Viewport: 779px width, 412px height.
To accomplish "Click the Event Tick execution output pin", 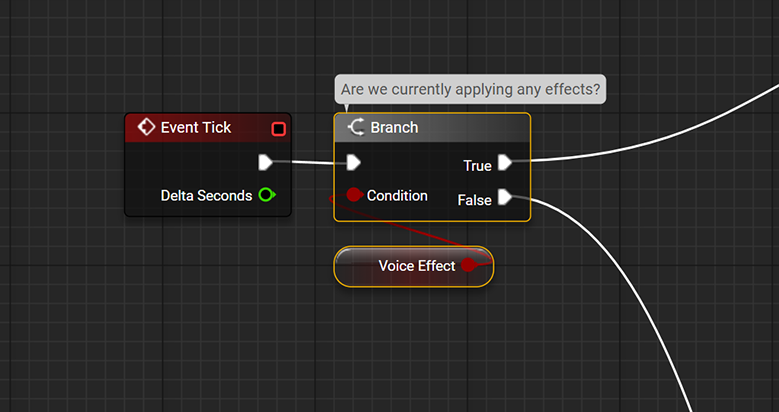I will [x=265, y=161].
